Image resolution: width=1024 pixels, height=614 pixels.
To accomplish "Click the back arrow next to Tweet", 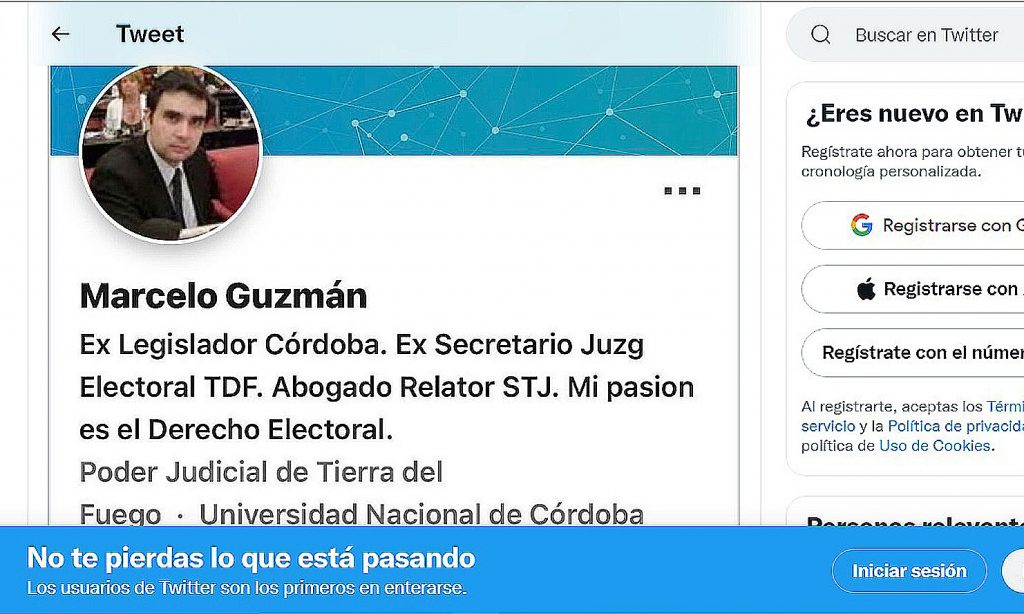I will coord(60,34).
